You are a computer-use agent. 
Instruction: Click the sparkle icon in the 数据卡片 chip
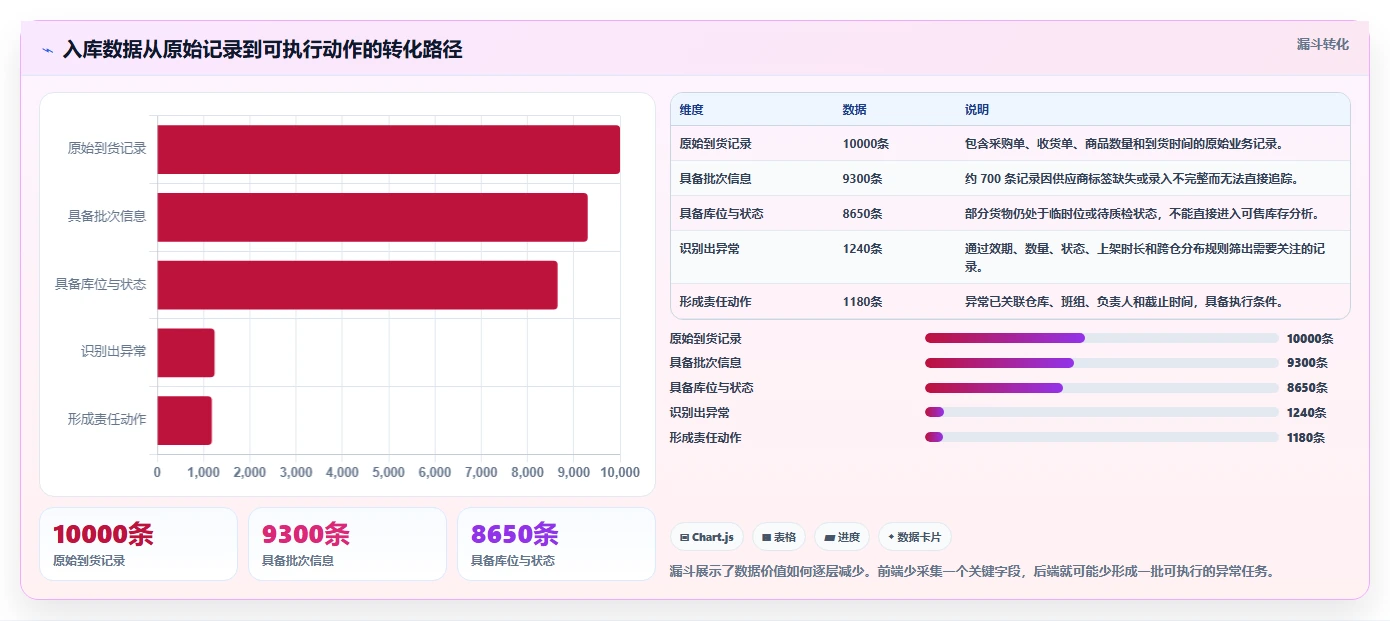[x=890, y=537]
